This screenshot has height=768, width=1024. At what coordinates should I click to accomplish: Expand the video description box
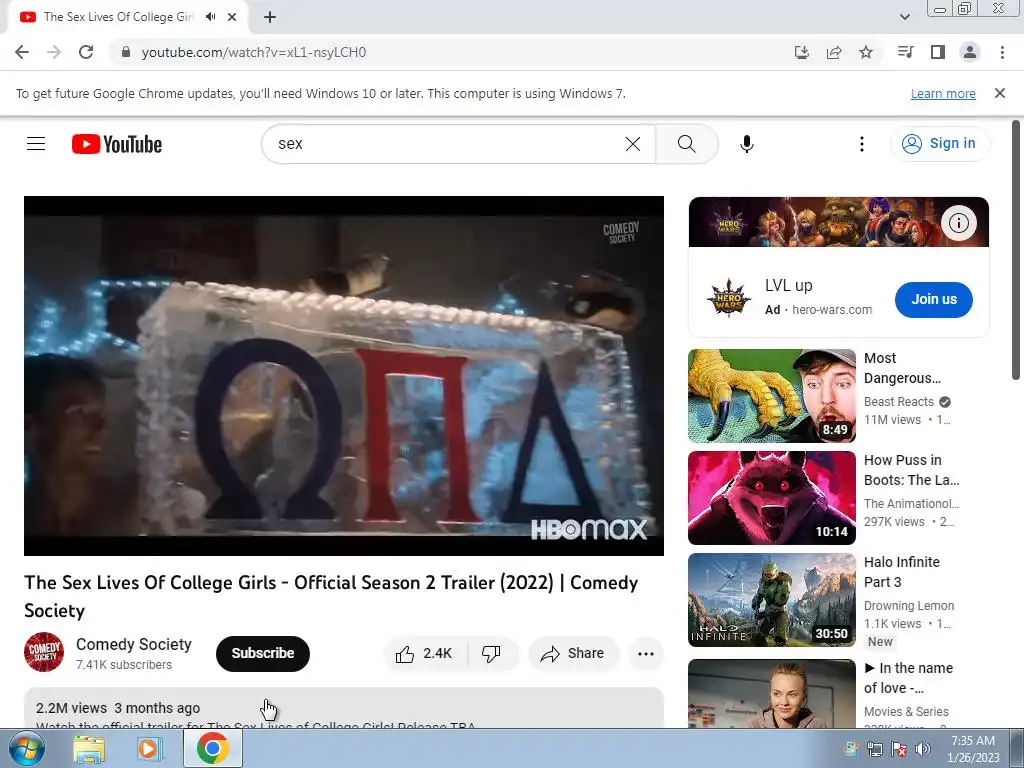pyautogui.click(x=344, y=708)
